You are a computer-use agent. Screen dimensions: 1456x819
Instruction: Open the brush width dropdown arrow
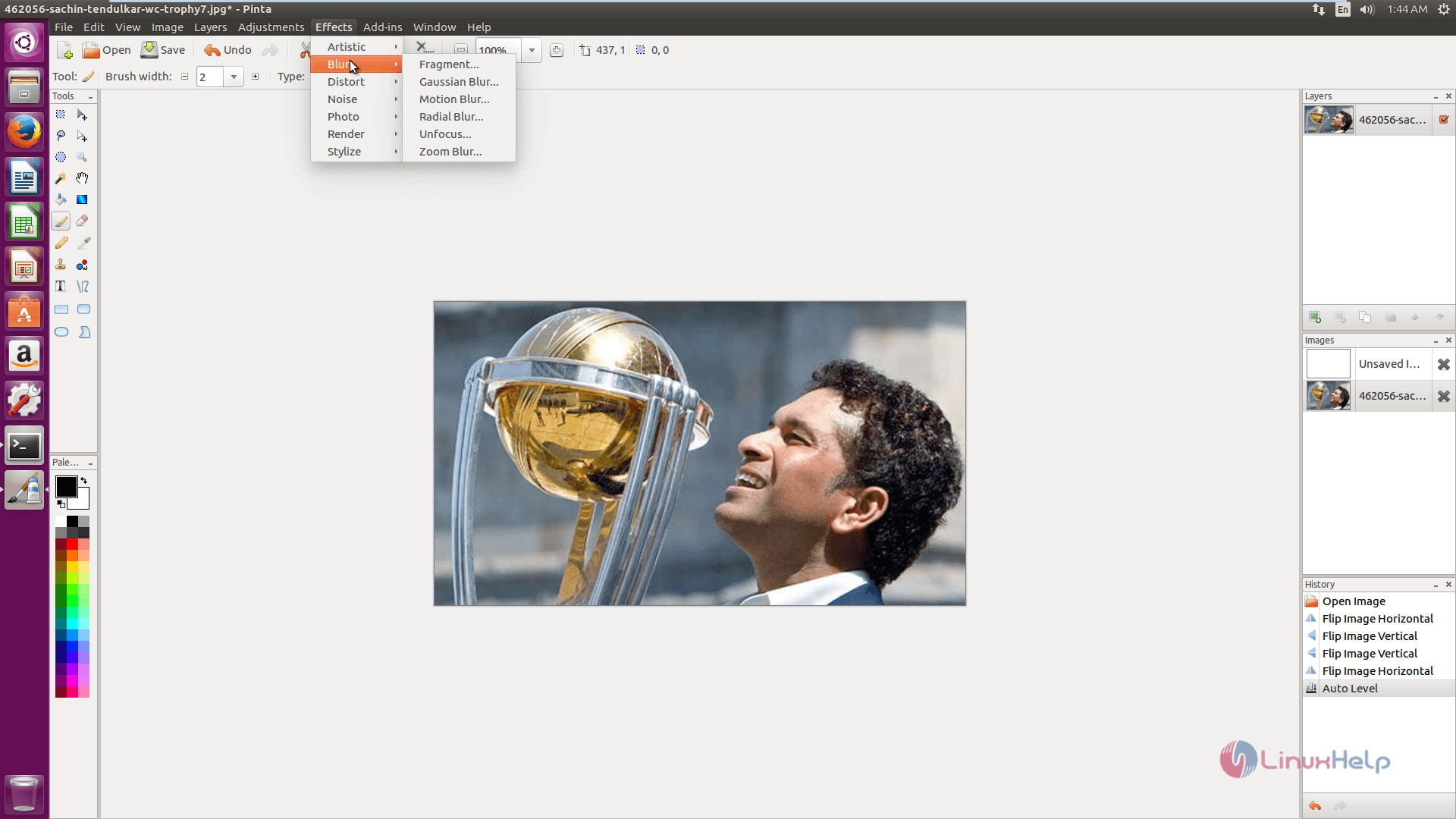click(x=234, y=77)
